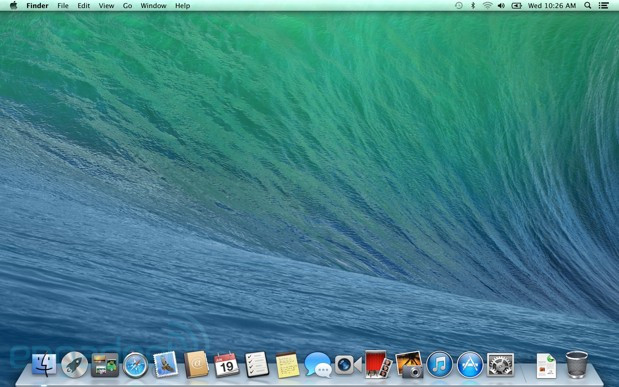Open the Go menu
Screen dimensions: 619x387
point(128,6)
